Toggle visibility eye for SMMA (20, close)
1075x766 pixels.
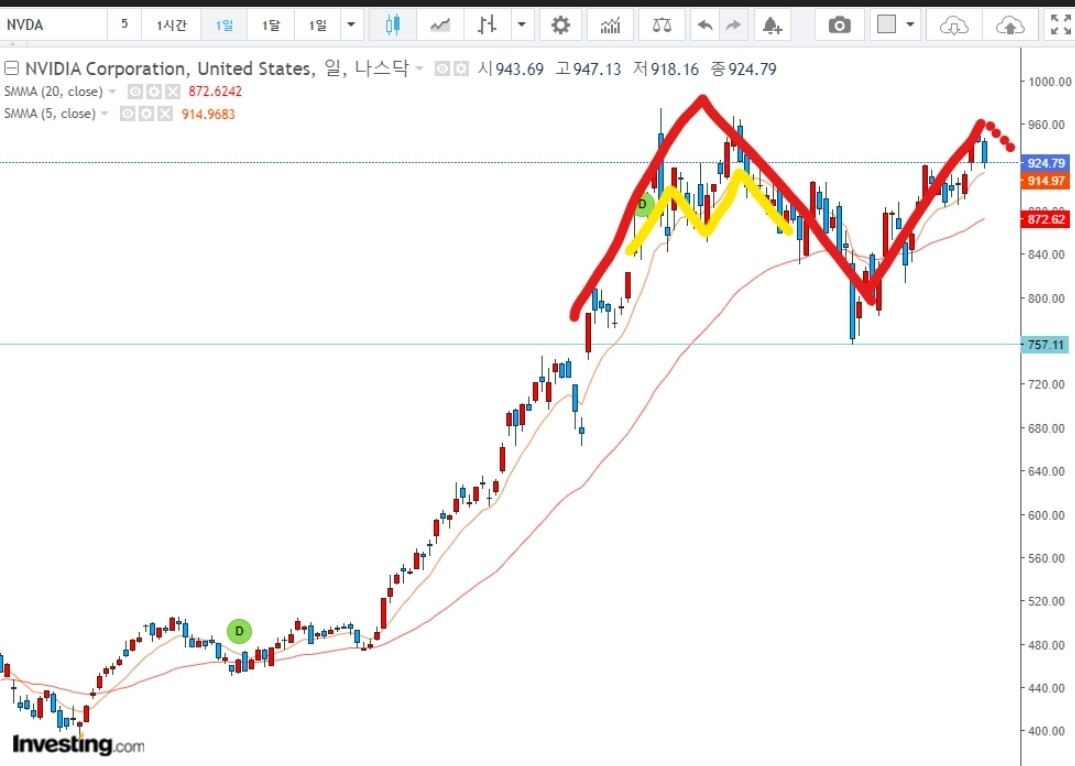[x=136, y=91]
